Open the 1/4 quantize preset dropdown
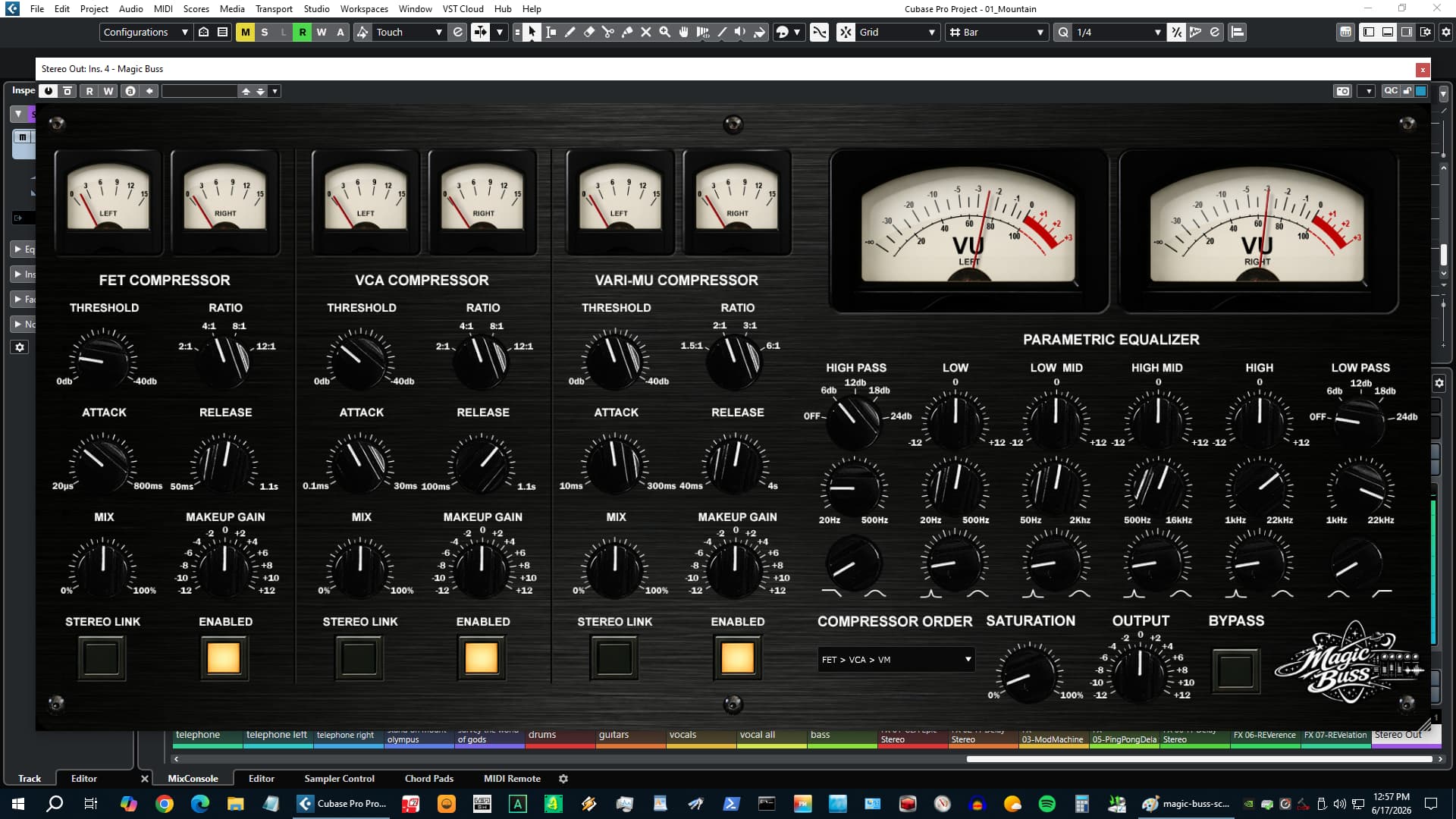The width and height of the screenshot is (1456, 819). [x=1118, y=32]
